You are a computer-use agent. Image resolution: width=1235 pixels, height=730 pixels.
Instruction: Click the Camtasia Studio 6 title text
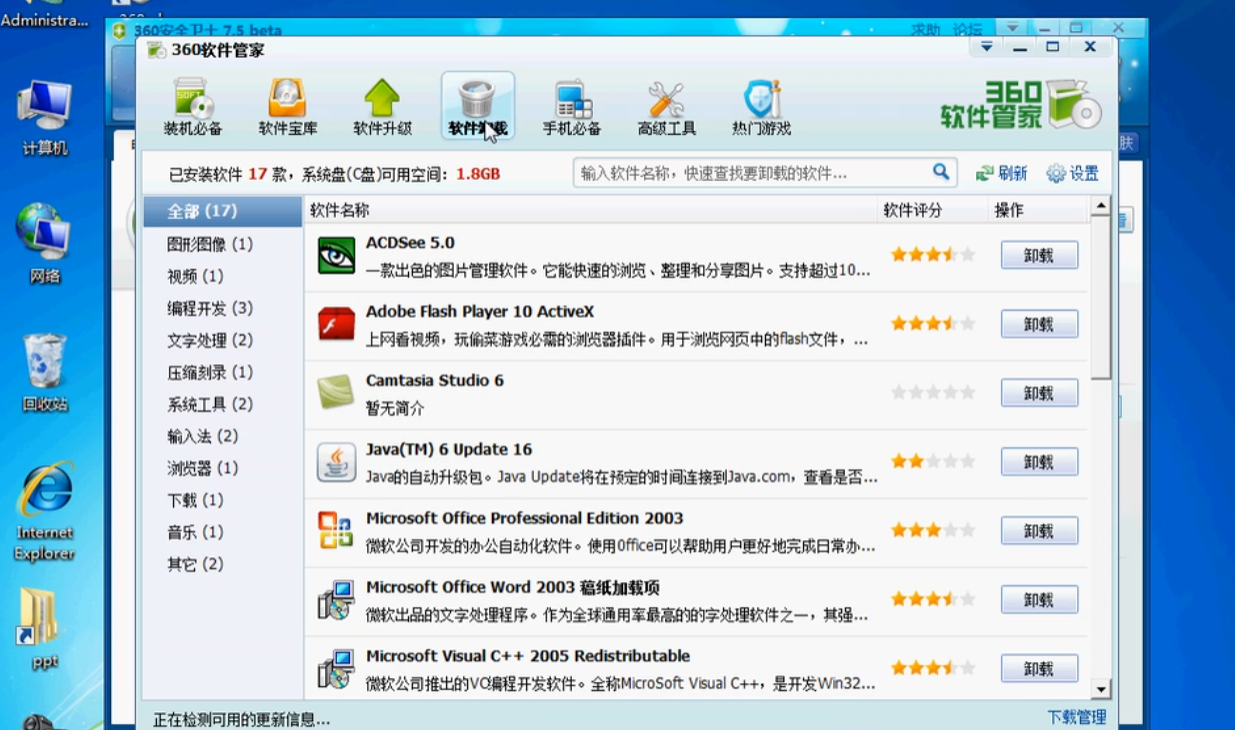tap(435, 380)
